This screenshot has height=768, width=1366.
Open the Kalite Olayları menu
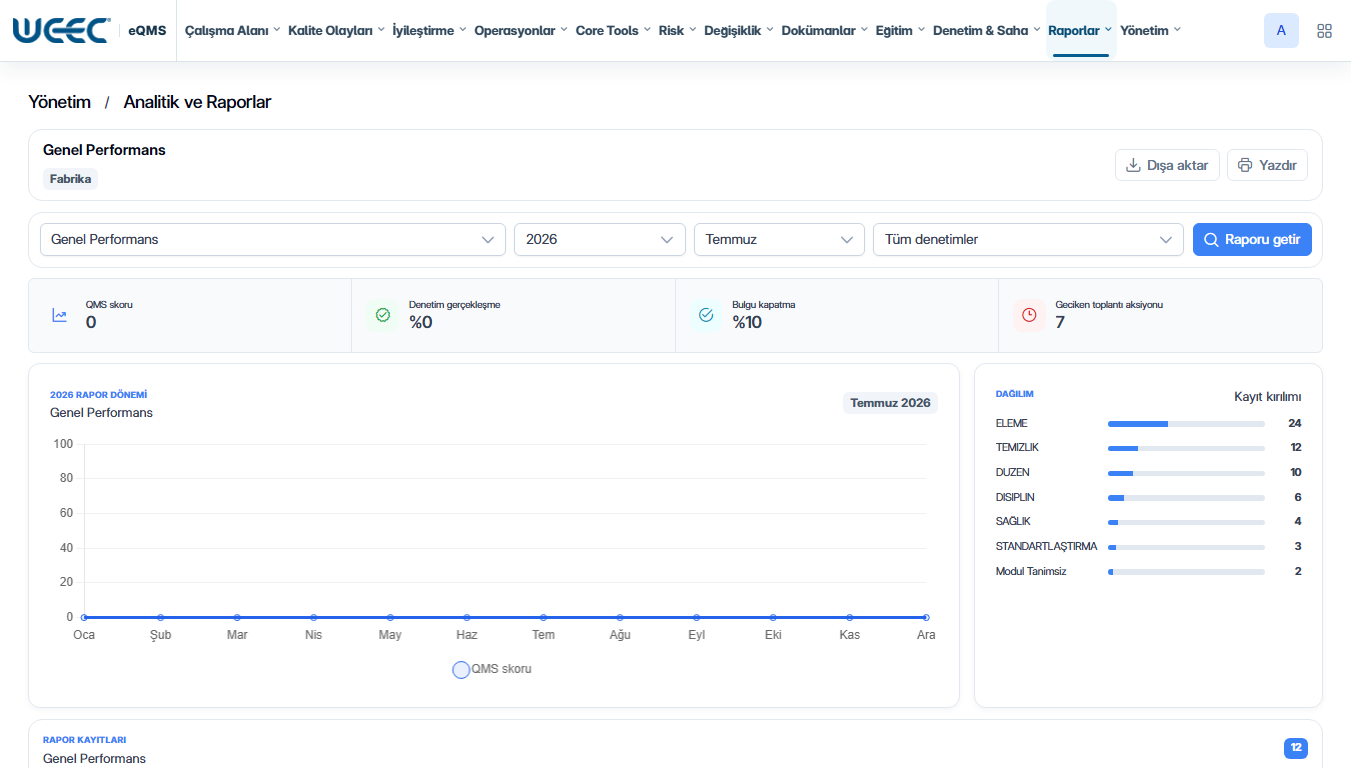(337, 31)
